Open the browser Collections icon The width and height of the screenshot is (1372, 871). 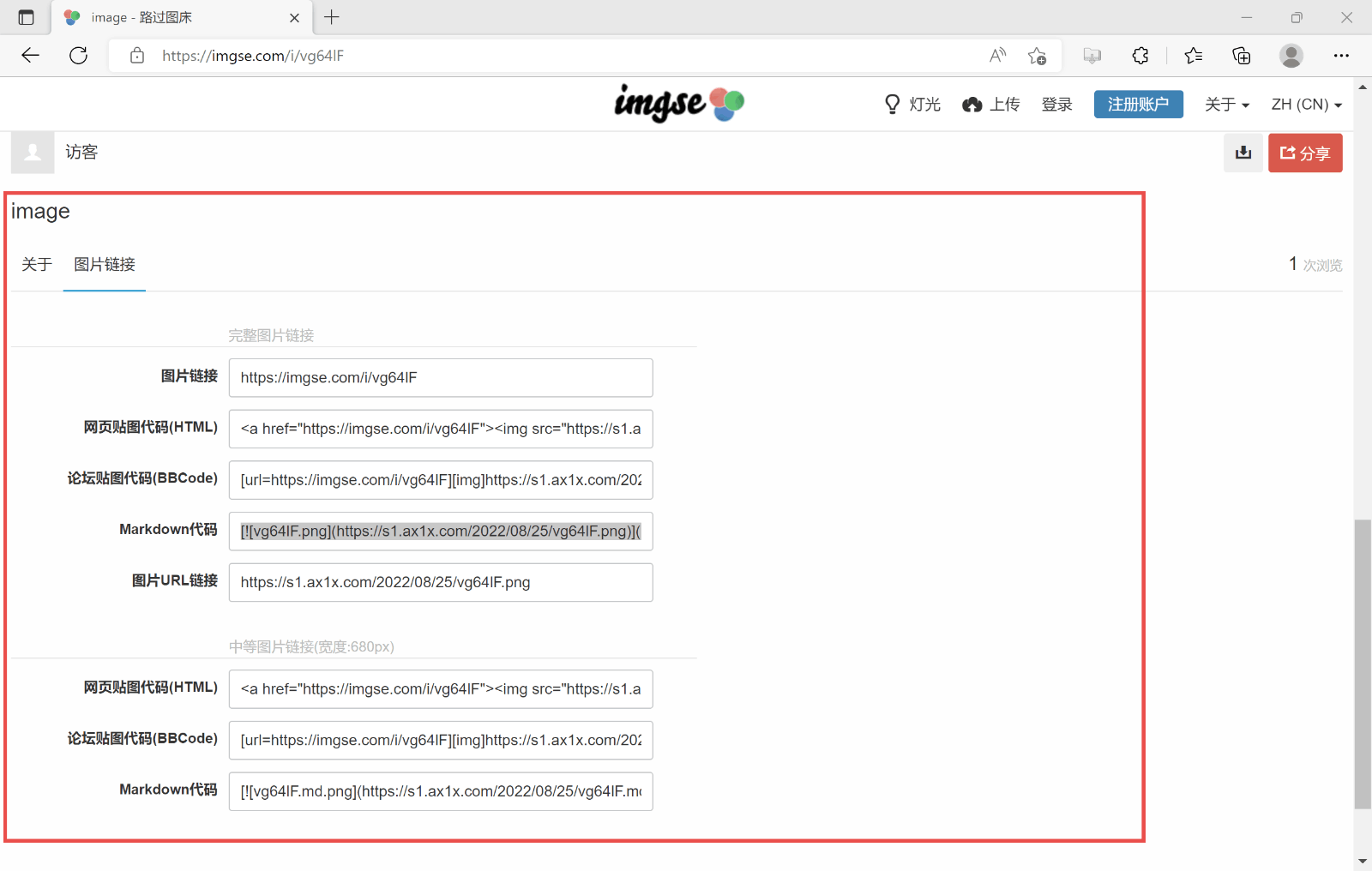(x=1241, y=56)
